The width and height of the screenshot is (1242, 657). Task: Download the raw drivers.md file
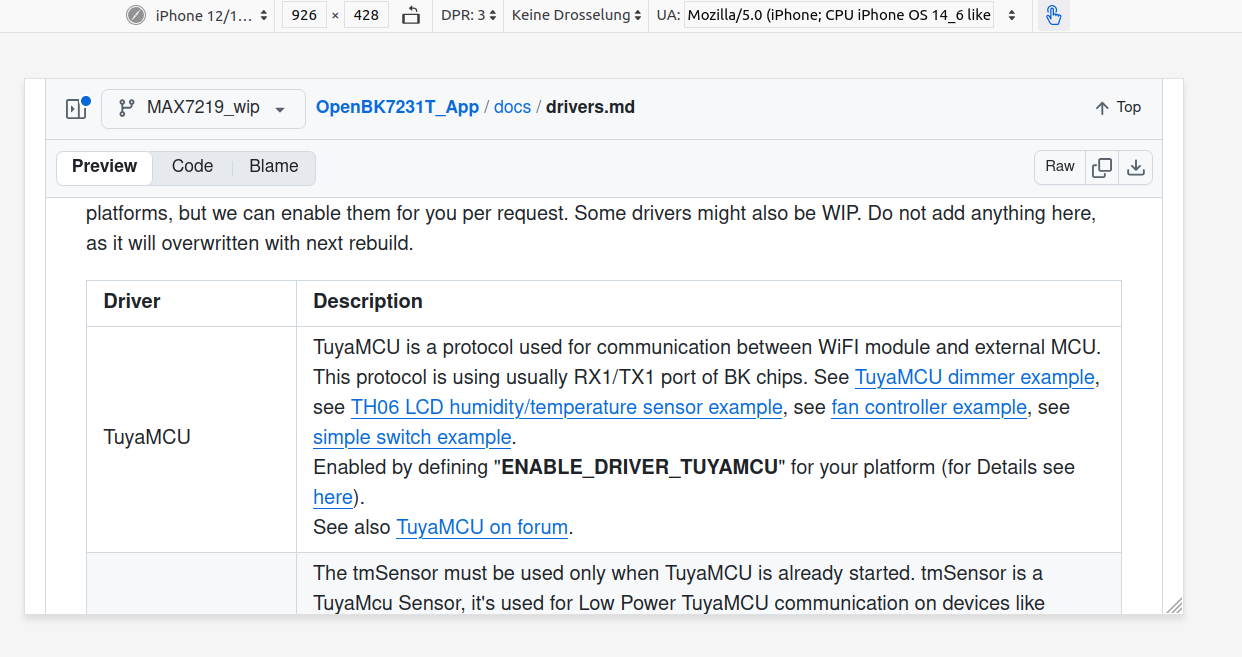[x=1136, y=168]
